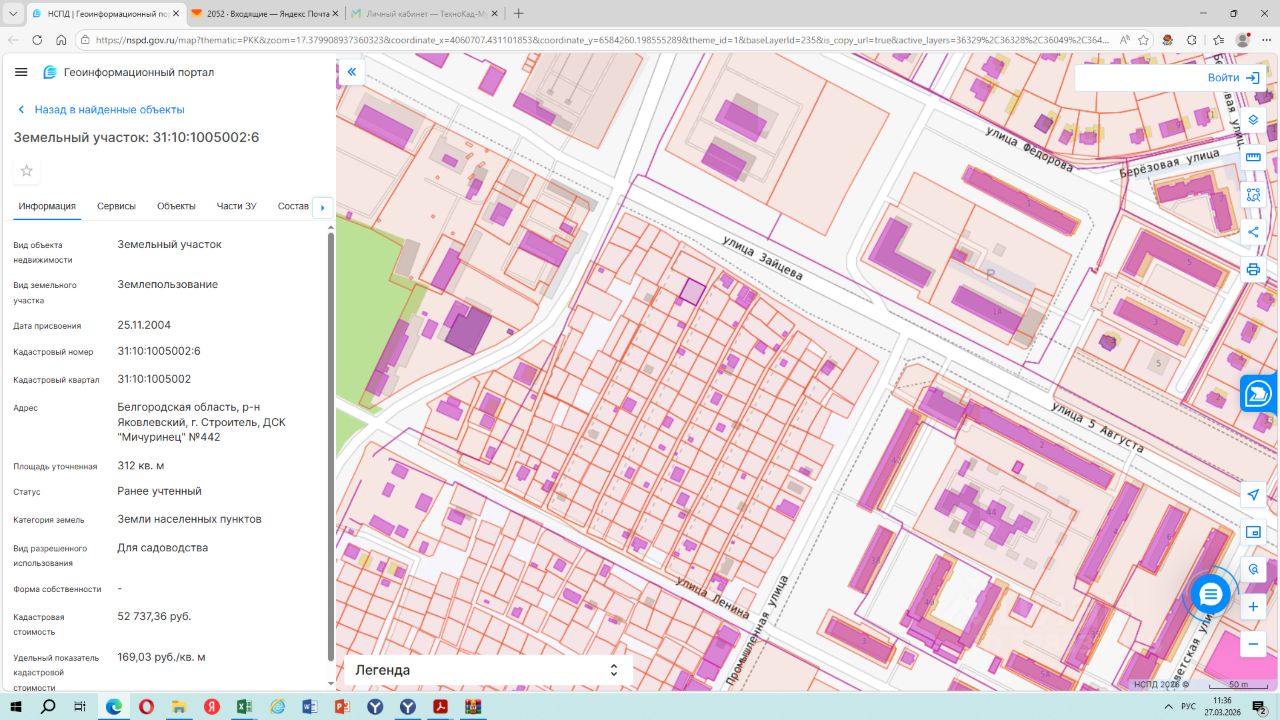Collapse the left info panel
1280x720 pixels.
(351, 72)
